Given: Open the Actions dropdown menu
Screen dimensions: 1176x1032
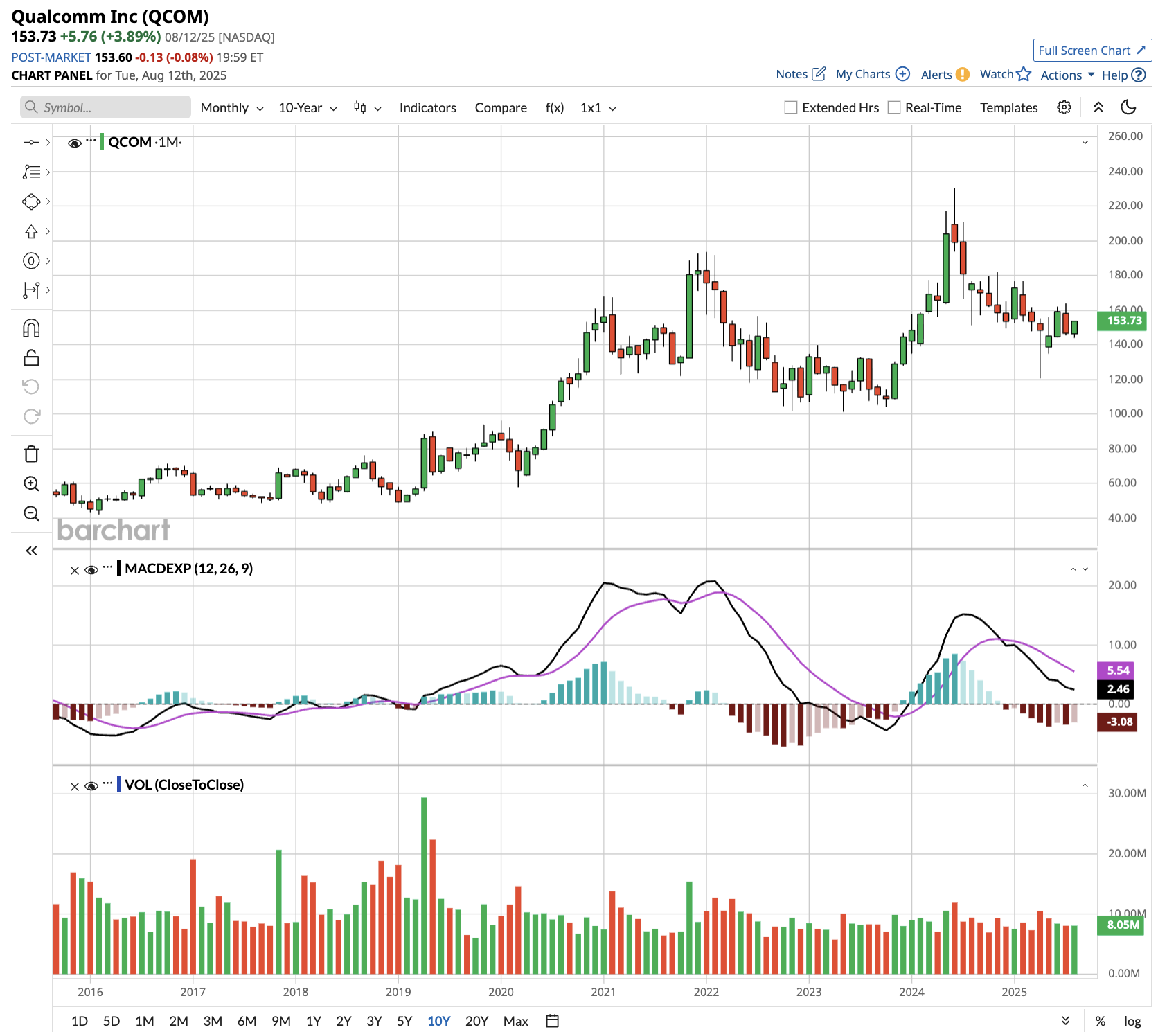Looking at the screenshot, I should pyautogui.click(x=1067, y=75).
